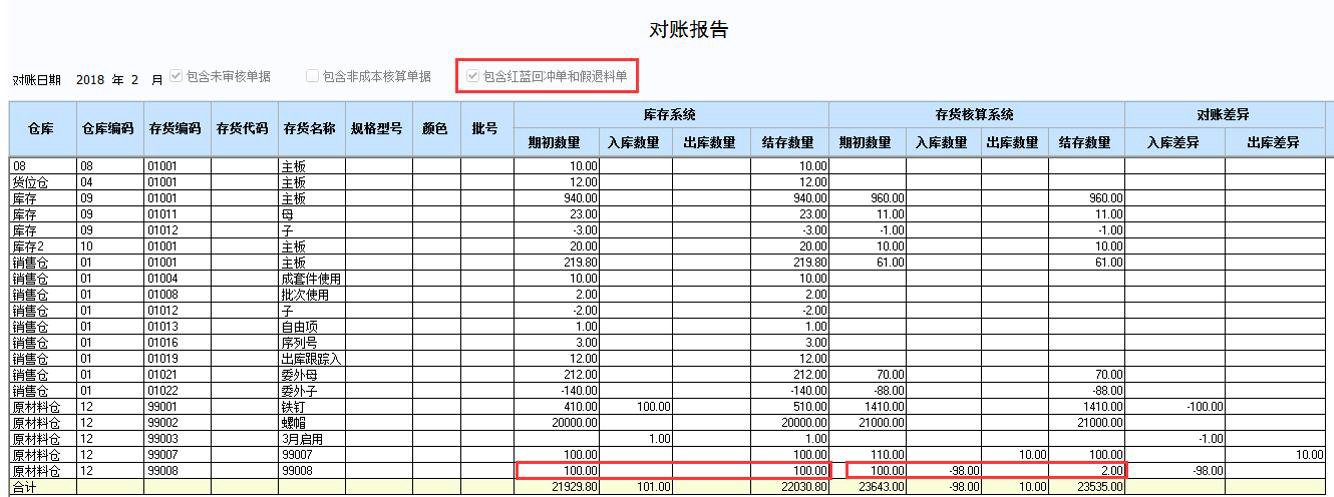This screenshot has height=497, width=1334.
Task: Uncheck 包含红蓝回冲单和假退料单 option
Action: 473,76
